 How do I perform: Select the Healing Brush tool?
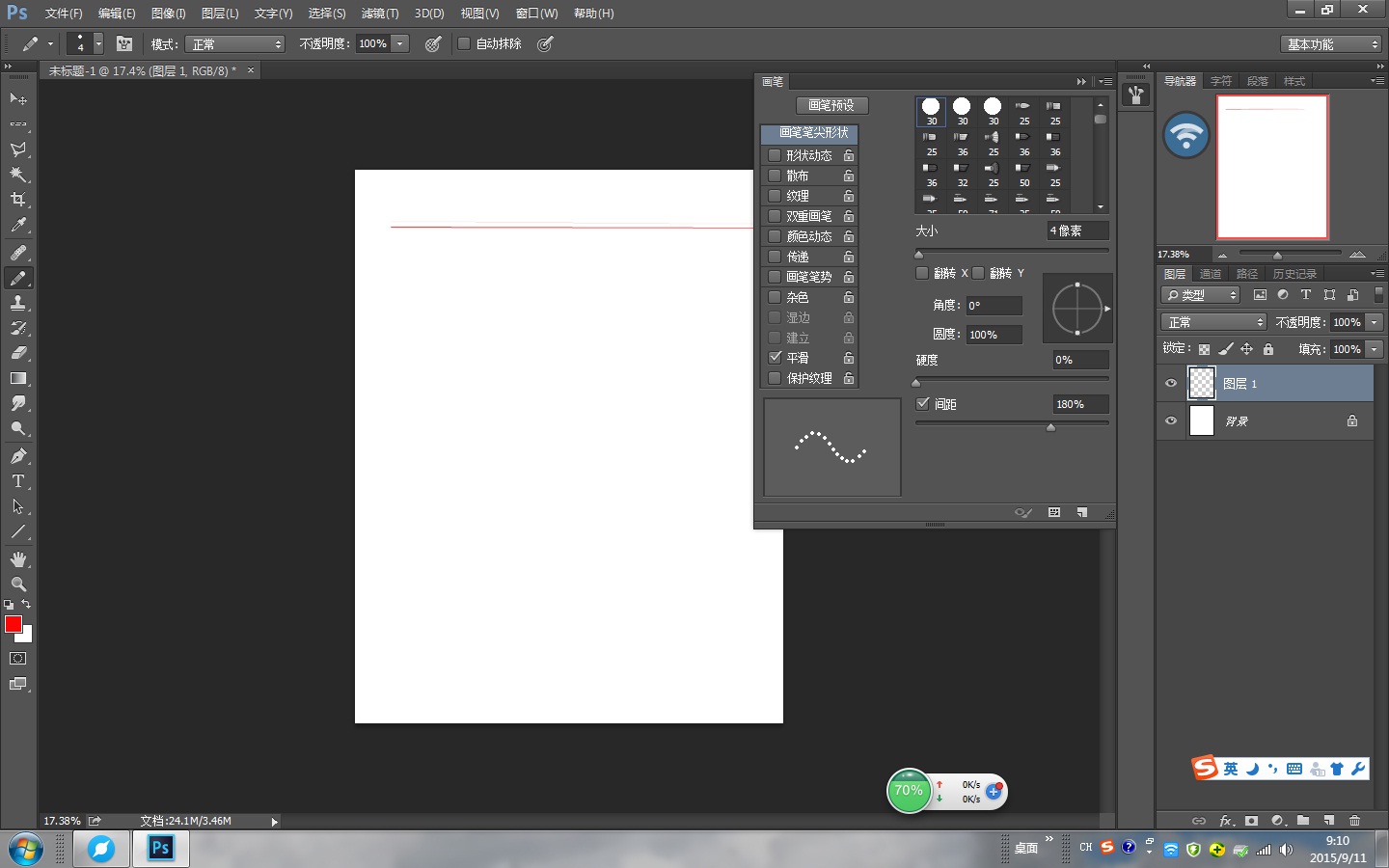click(18, 253)
